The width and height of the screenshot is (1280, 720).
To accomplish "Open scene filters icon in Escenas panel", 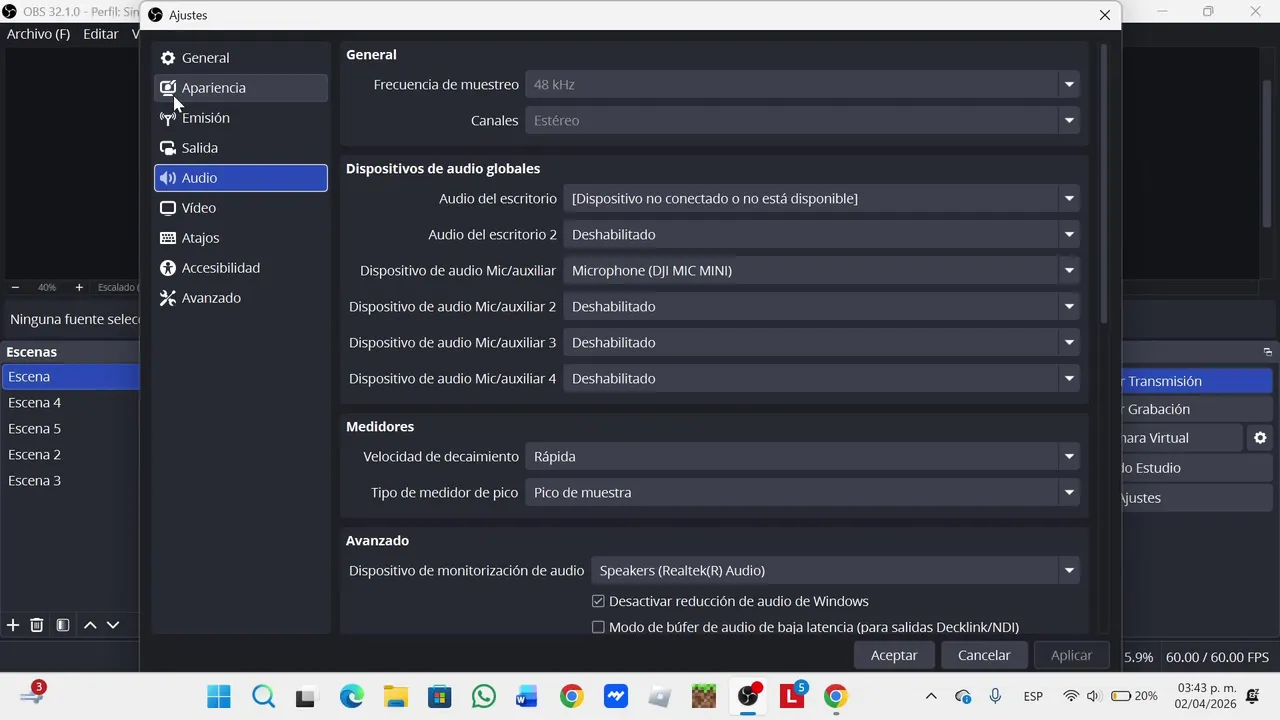I will pos(63,625).
